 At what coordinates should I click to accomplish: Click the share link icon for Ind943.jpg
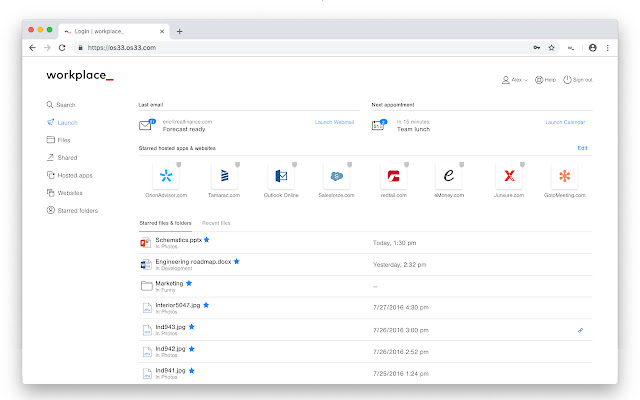tap(580, 330)
